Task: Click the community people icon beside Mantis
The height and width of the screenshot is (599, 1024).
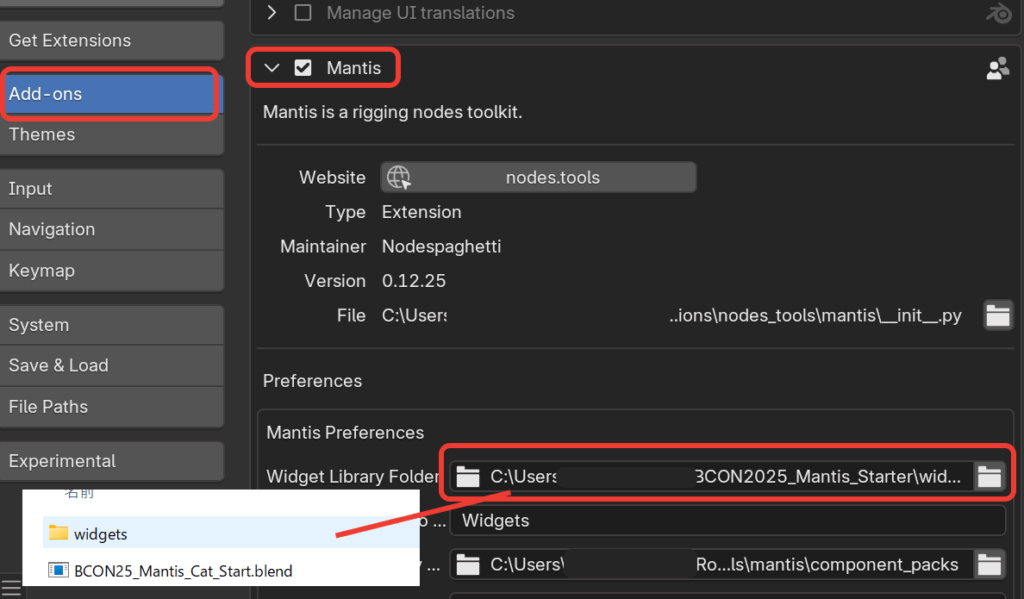Action: coord(997,68)
